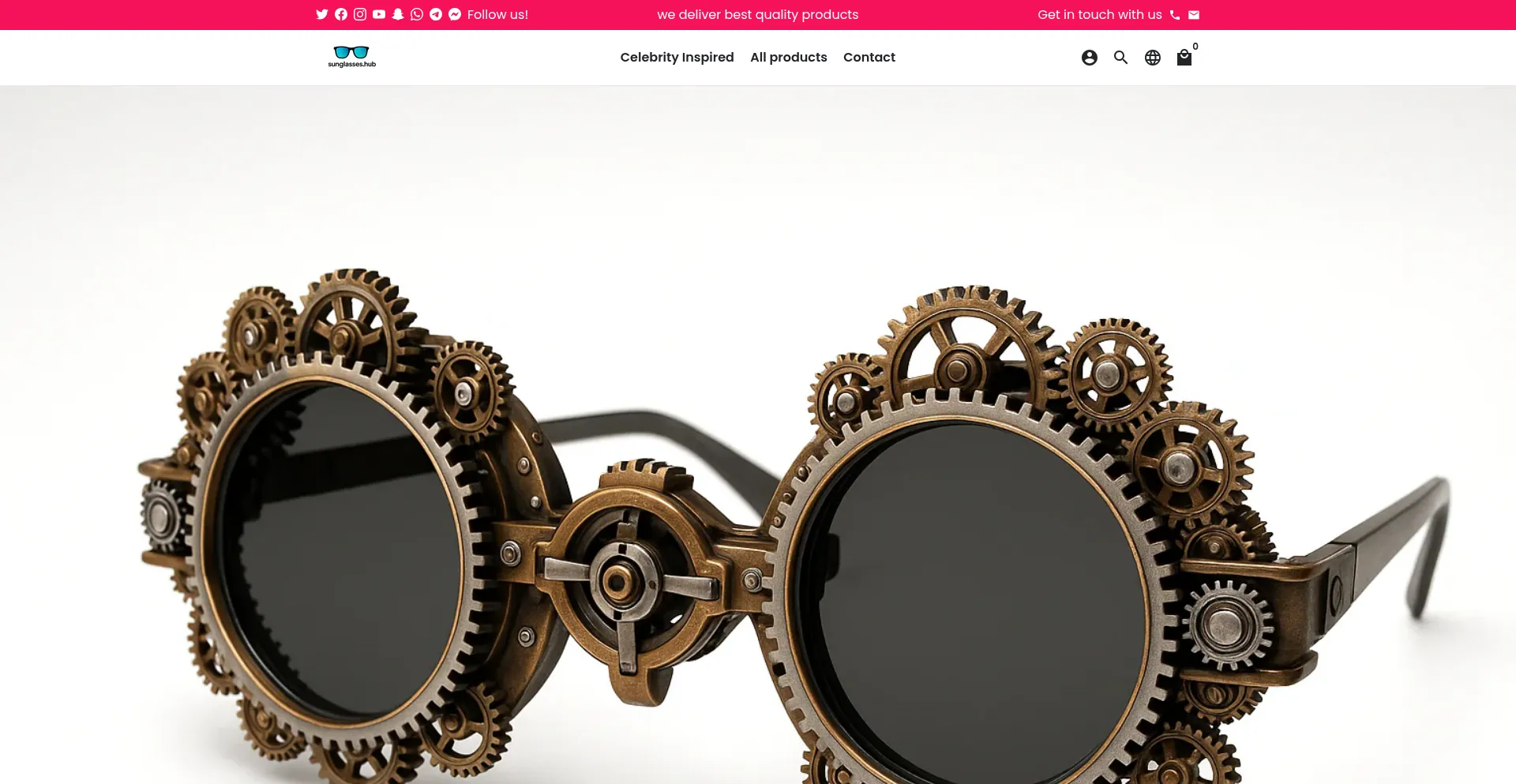Image resolution: width=1516 pixels, height=784 pixels.
Task: Visit the Facebook page icon
Action: [x=341, y=14]
